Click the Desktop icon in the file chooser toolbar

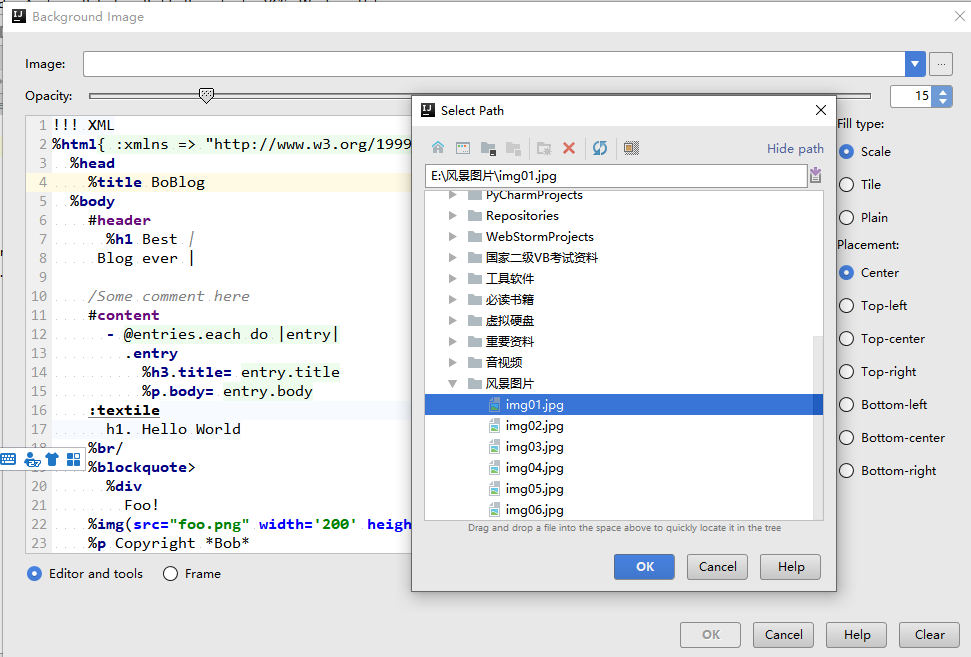coord(463,148)
